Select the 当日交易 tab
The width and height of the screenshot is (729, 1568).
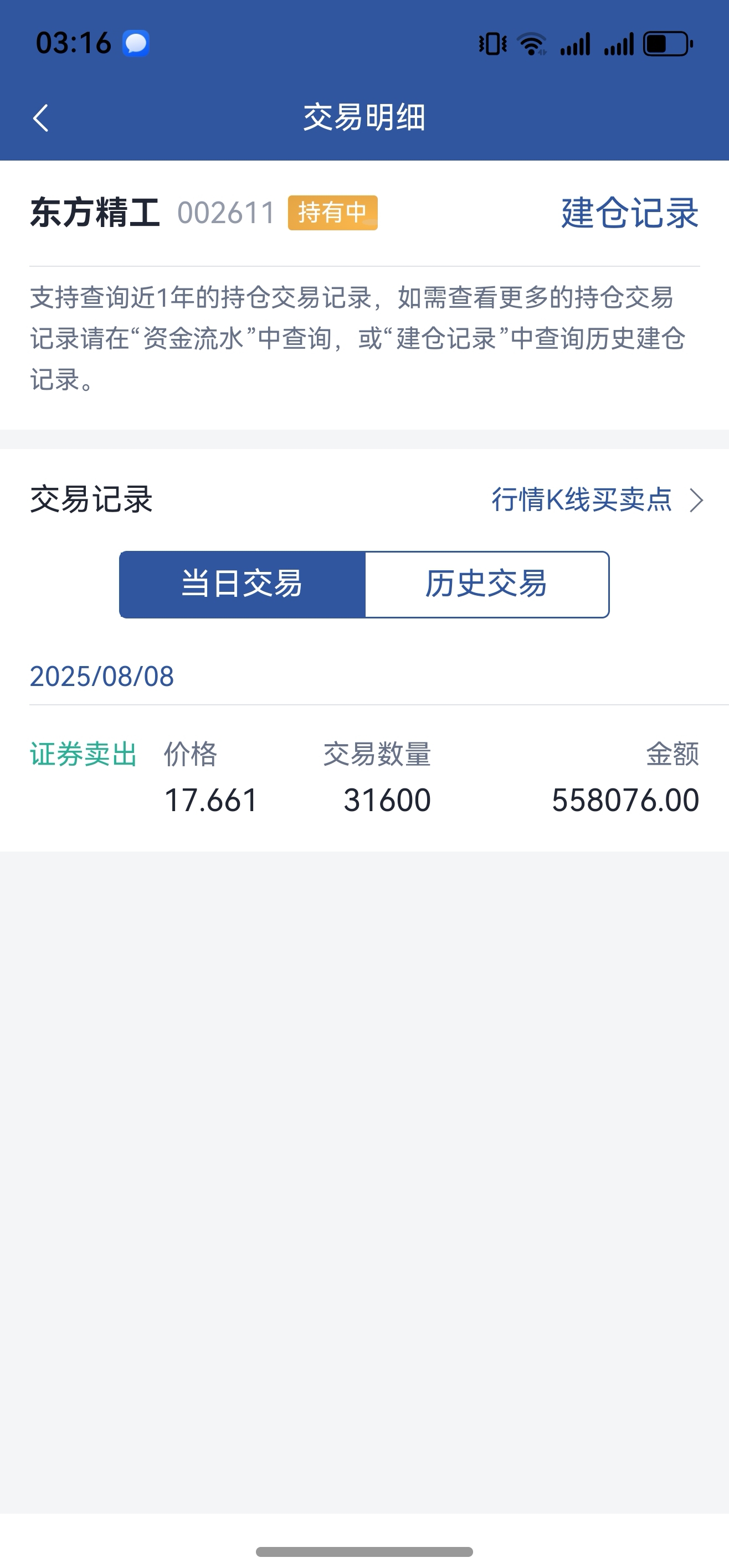243,584
